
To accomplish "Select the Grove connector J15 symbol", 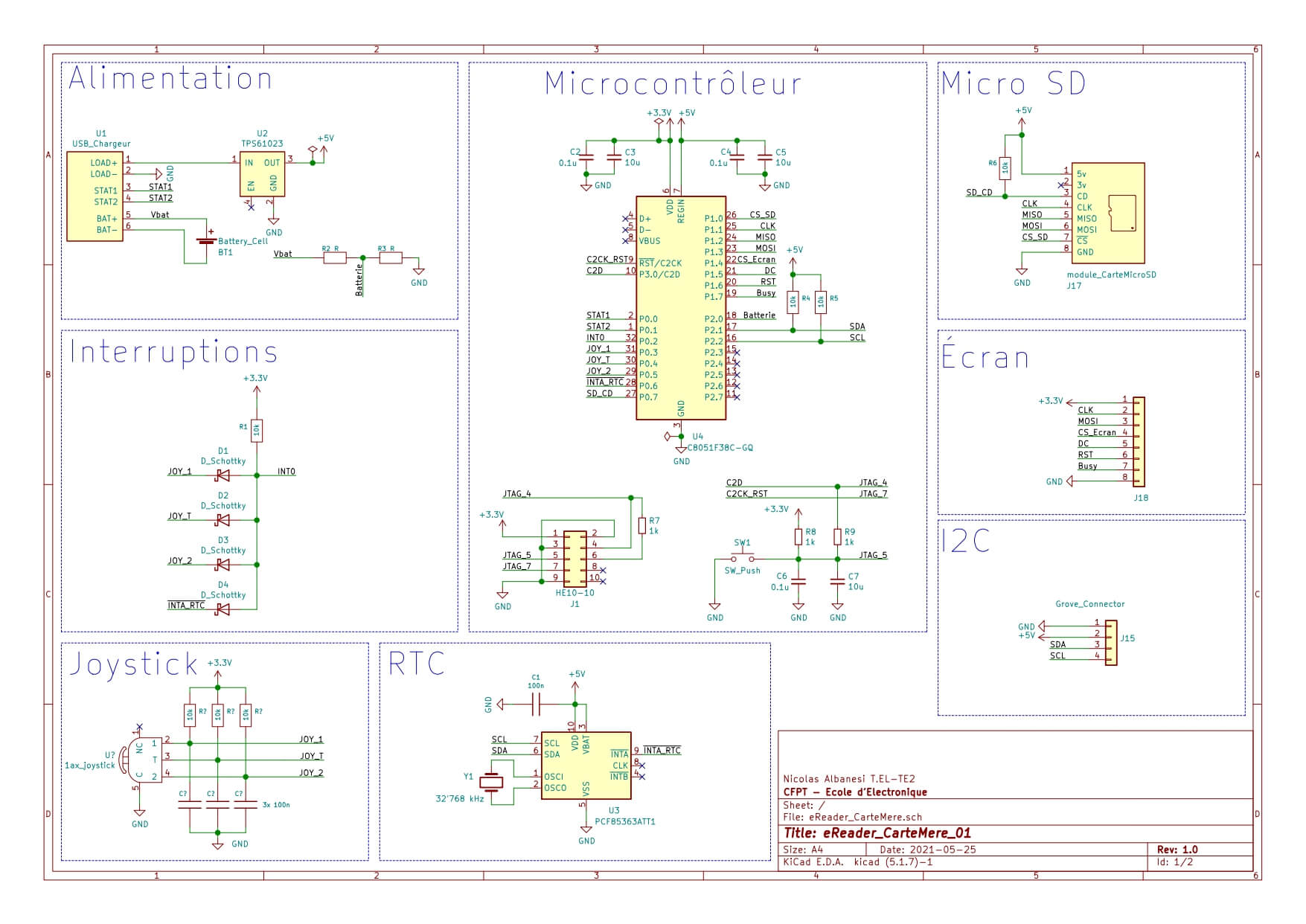I will click(1110, 640).
